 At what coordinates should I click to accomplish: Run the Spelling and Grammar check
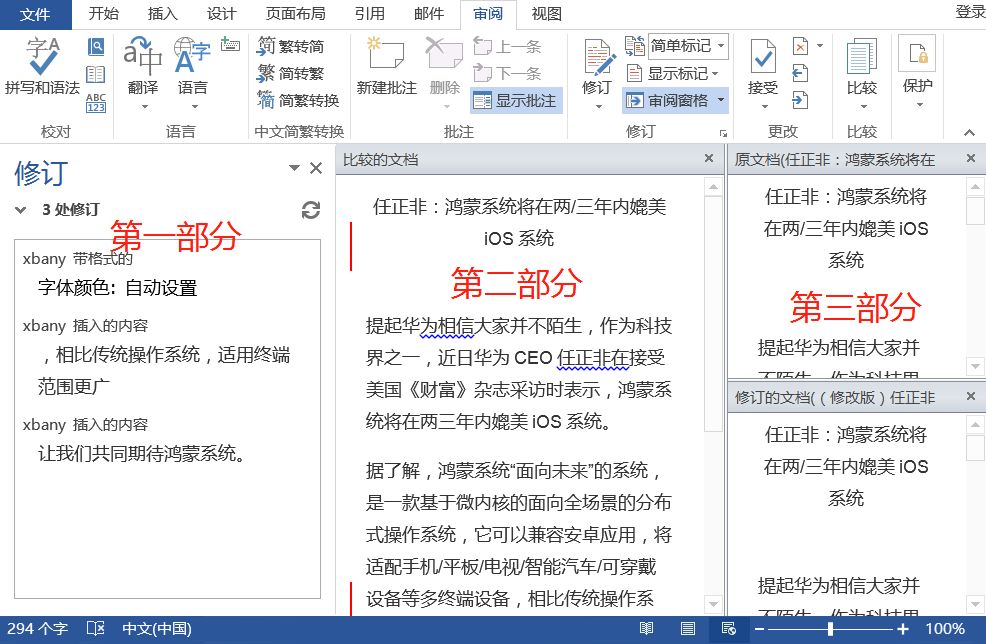point(42,66)
